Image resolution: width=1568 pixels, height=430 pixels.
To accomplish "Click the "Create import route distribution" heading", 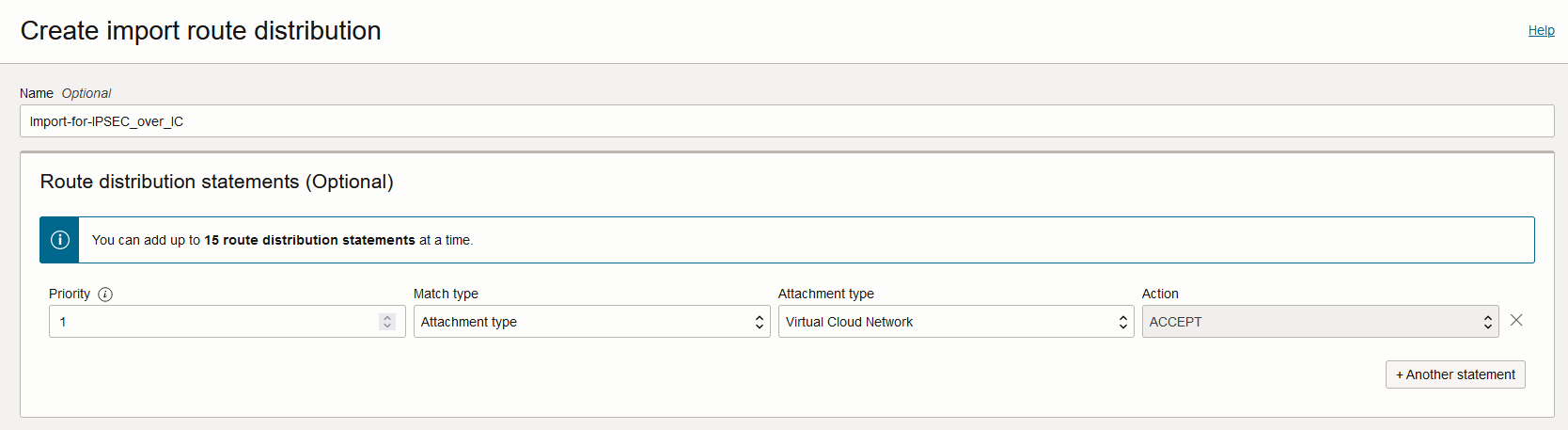I will coord(200,31).
